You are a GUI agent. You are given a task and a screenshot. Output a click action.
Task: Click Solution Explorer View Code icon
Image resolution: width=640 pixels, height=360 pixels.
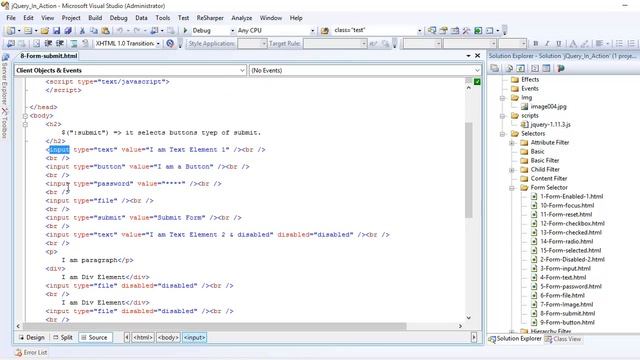pos(546,68)
